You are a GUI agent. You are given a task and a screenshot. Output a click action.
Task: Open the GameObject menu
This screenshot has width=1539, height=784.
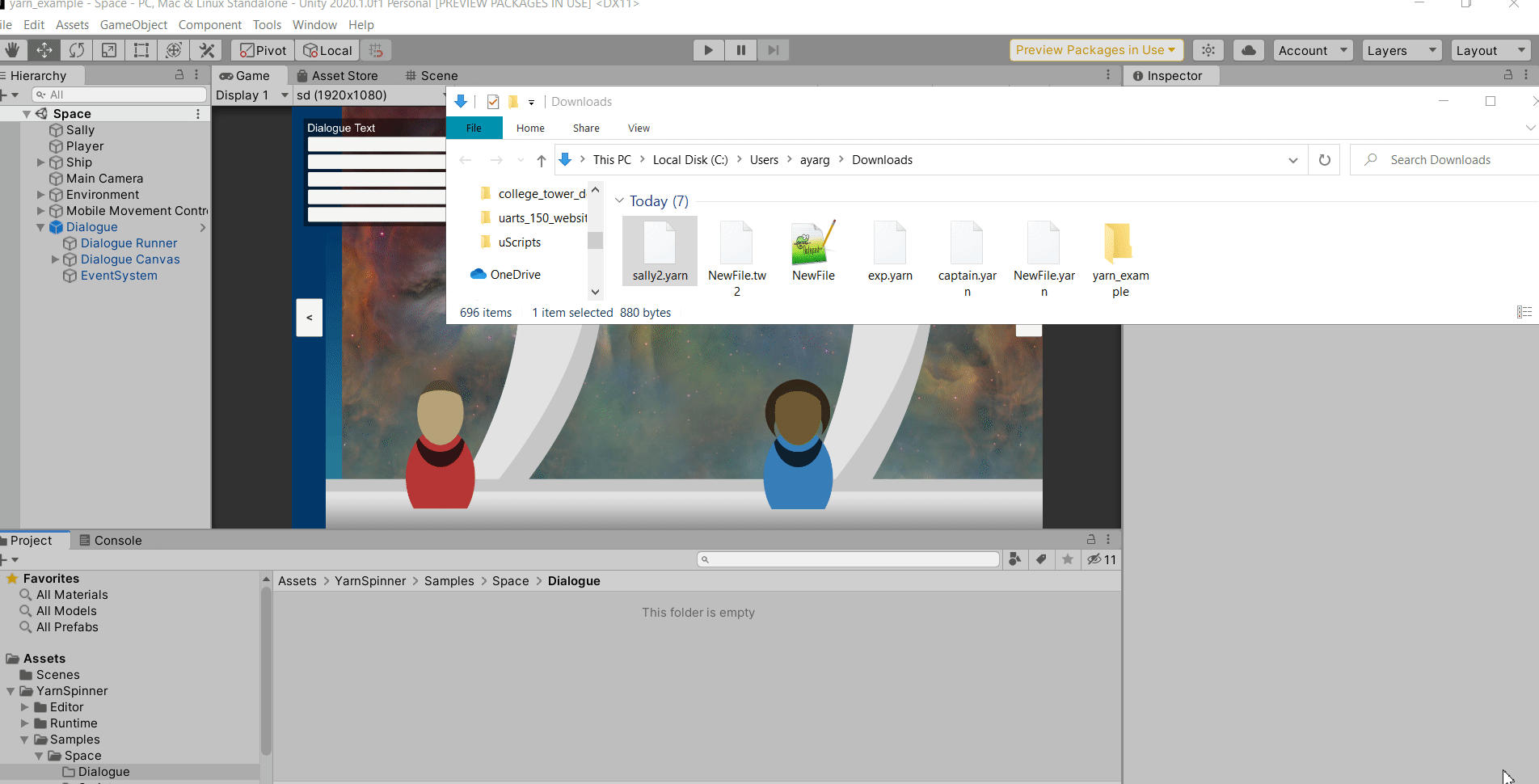133,25
